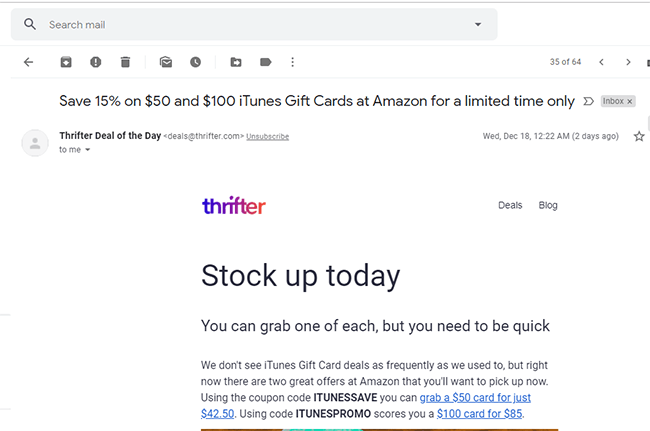The width and height of the screenshot is (650, 431).
Task: Show recipient details under to me
Action: pyautogui.click(x=87, y=150)
